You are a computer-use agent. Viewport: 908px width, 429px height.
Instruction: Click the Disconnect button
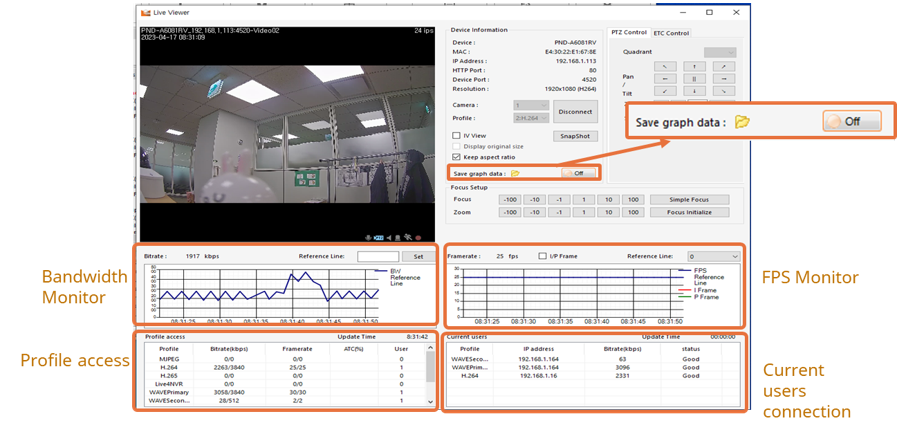[575, 111]
